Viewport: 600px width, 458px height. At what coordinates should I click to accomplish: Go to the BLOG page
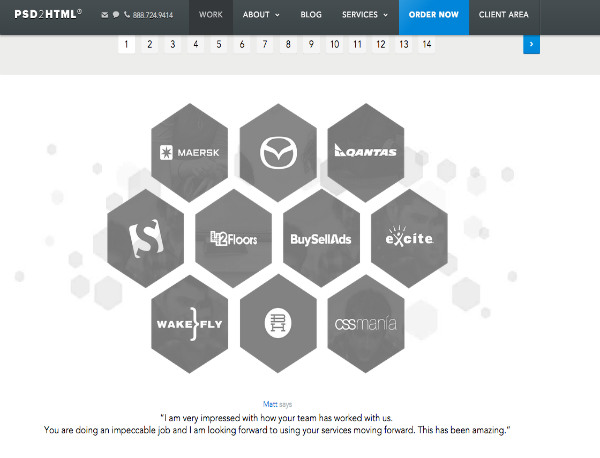[311, 15]
